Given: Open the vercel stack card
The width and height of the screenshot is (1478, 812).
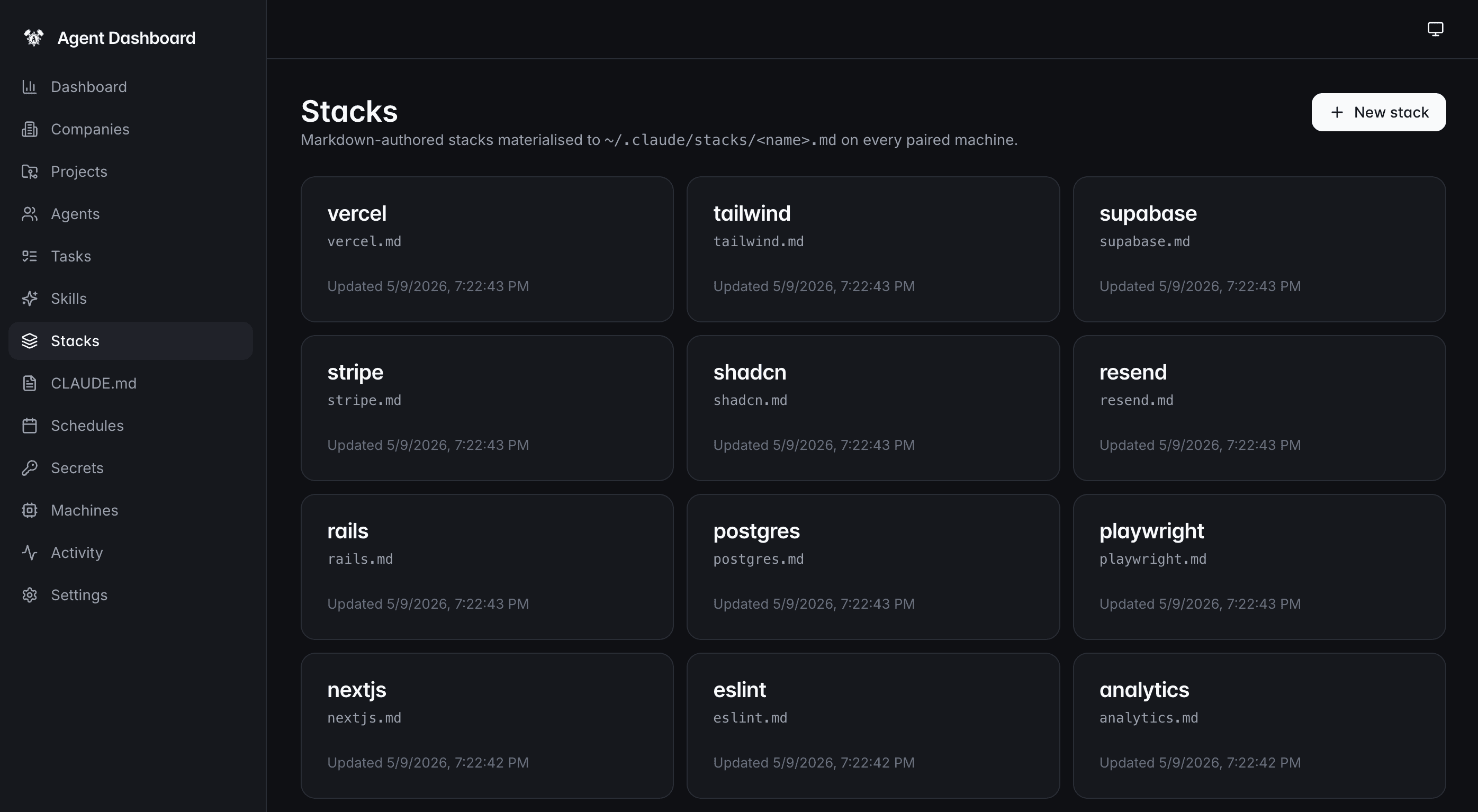Looking at the screenshot, I should 486,250.
